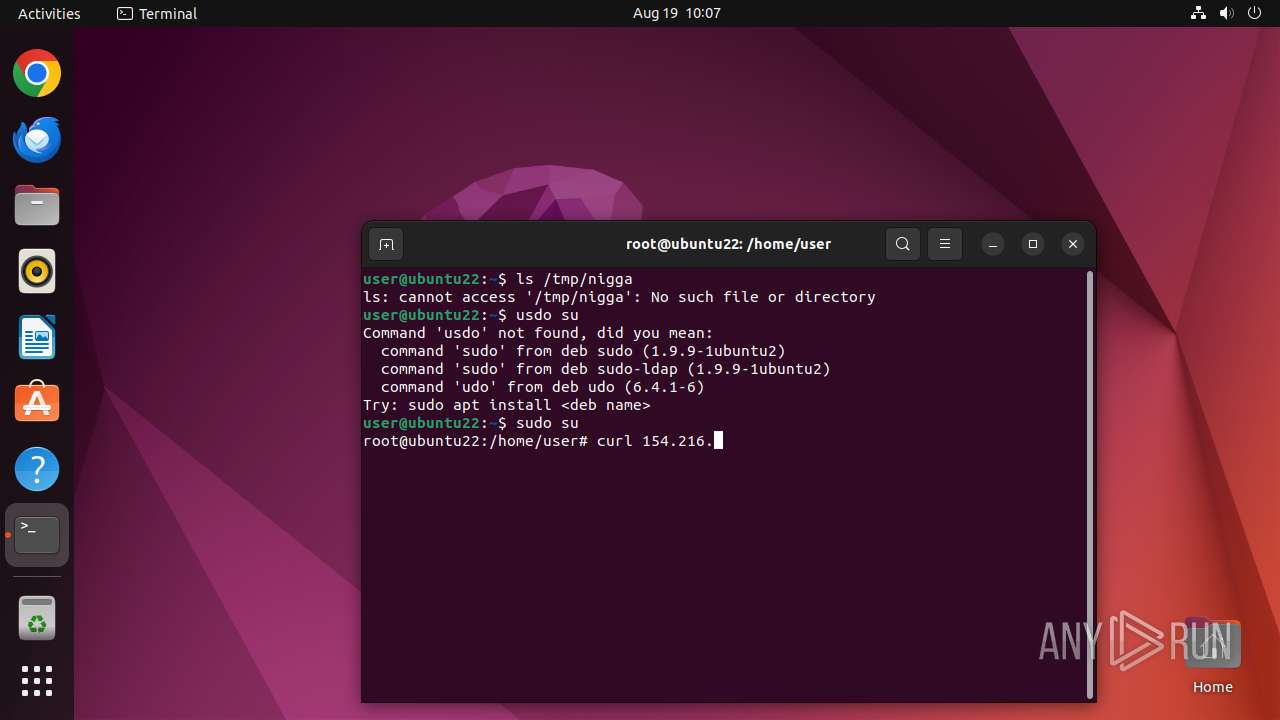1280x720 pixels.
Task: Minimize the terminal window
Action: click(993, 244)
